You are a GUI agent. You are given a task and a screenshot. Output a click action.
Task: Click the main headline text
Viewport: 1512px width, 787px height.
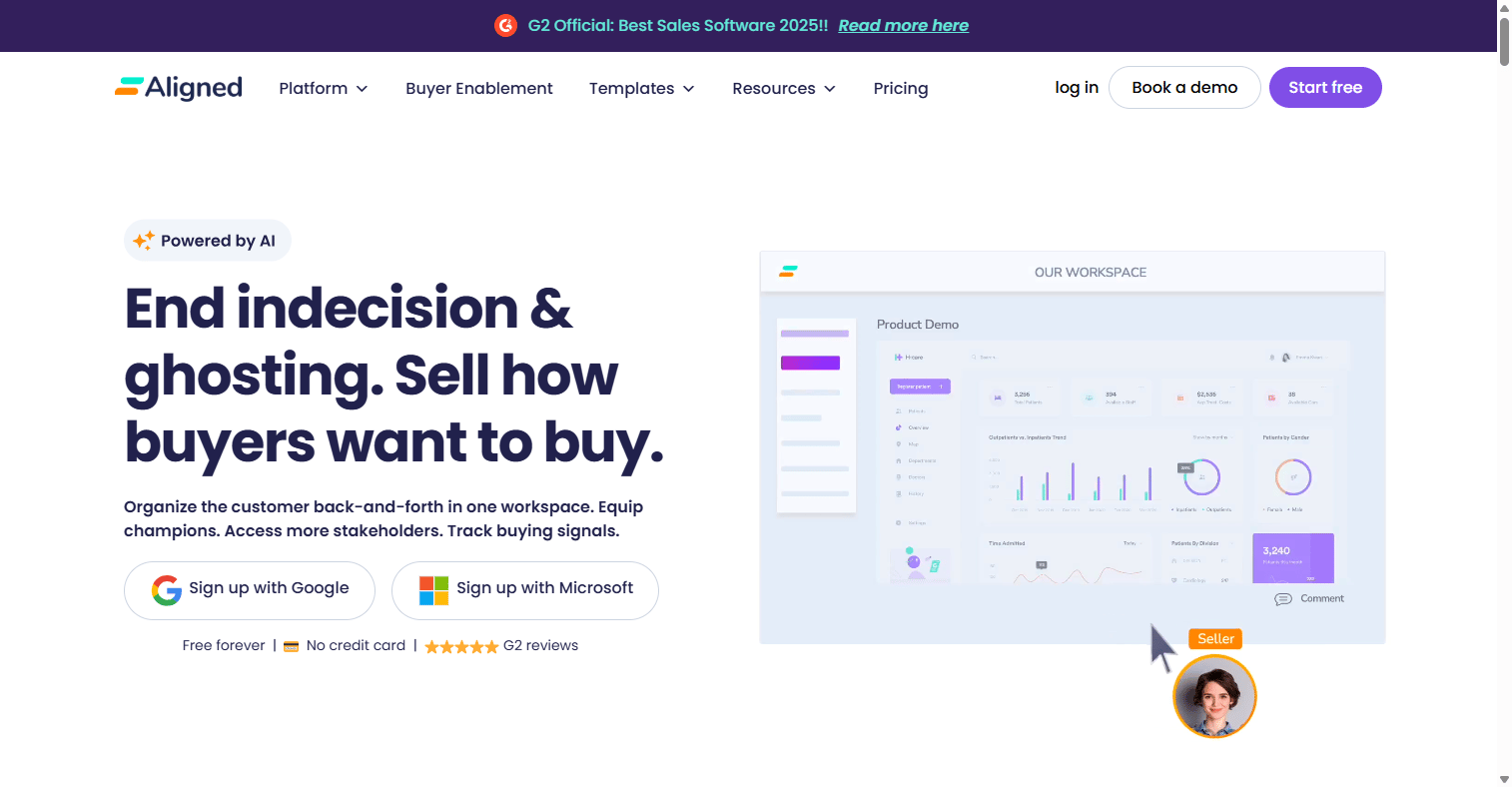click(394, 375)
